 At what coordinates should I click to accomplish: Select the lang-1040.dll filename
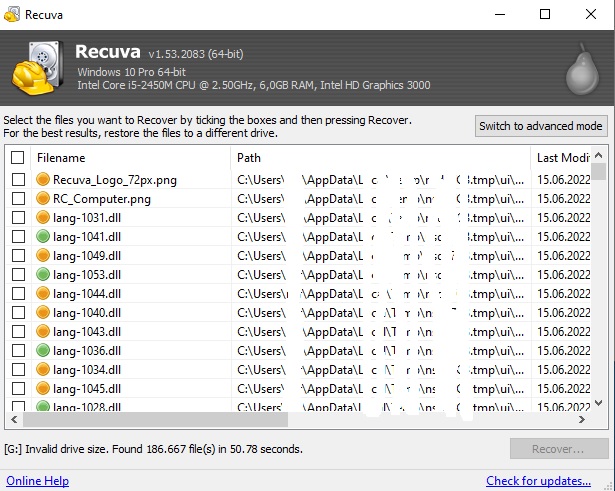pyautogui.click(x=87, y=313)
